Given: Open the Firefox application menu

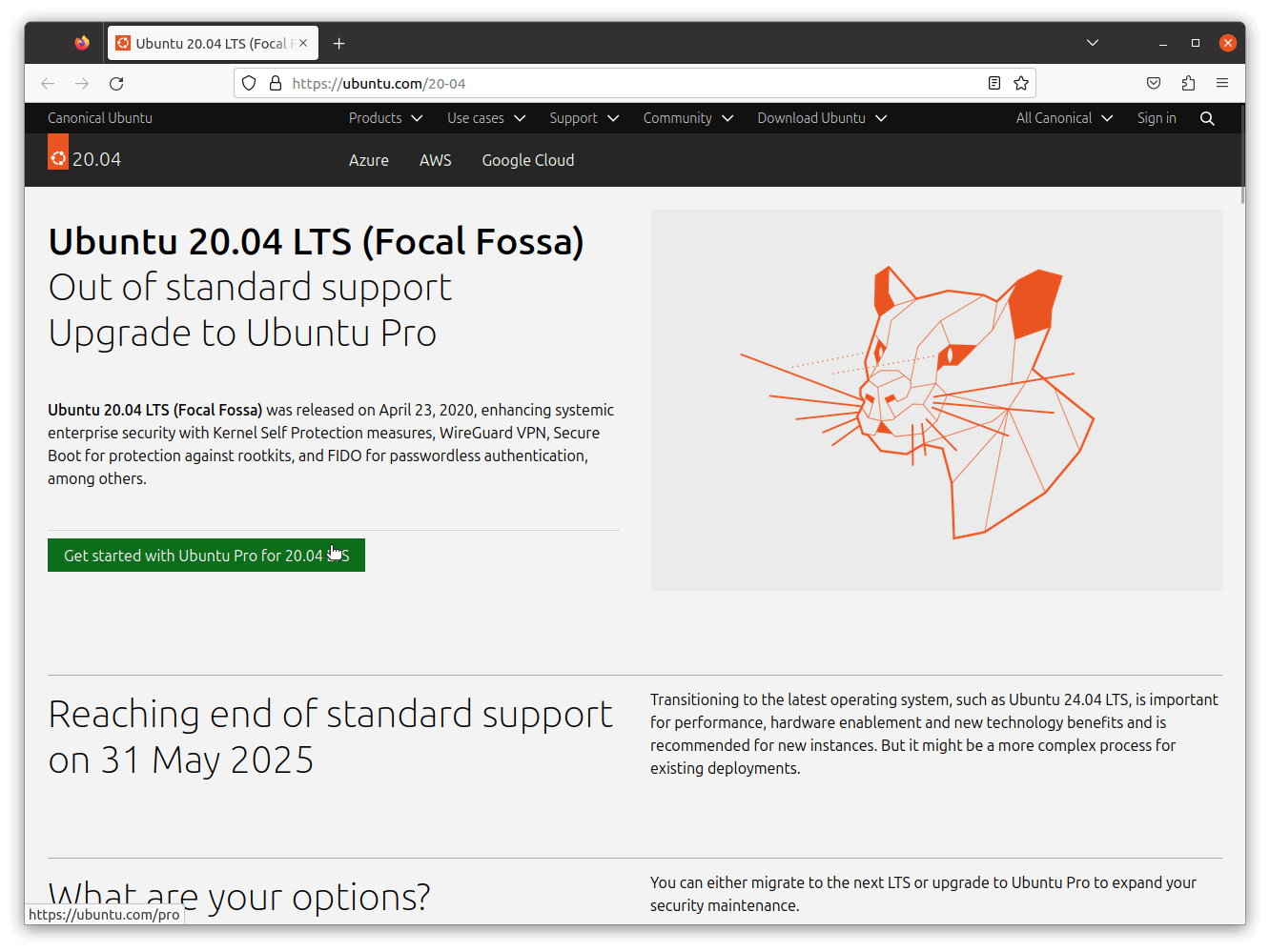Looking at the screenshot, I should pyautogui.click(x=1223, y=83).
